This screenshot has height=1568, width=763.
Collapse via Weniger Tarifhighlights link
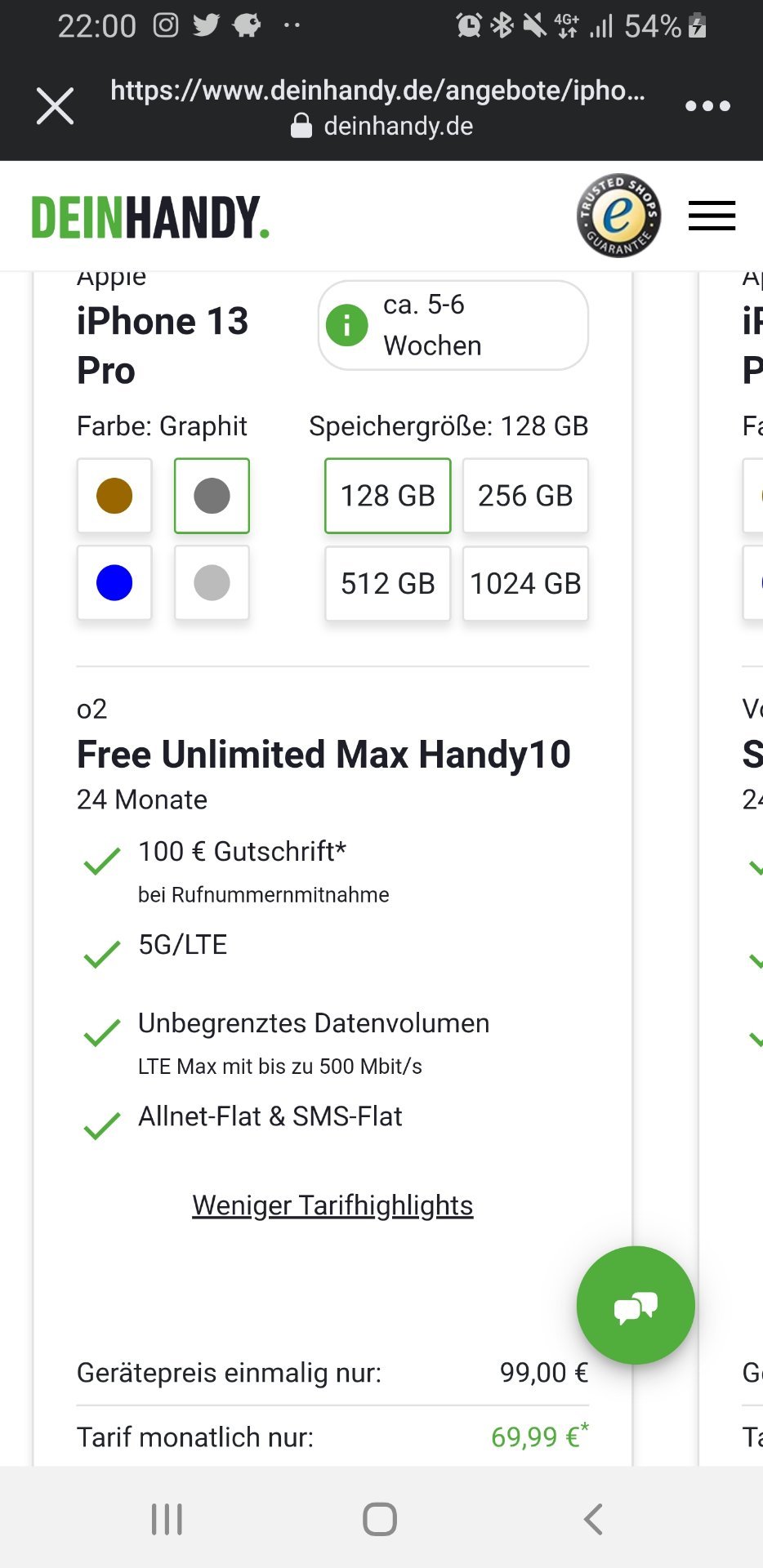click(x=332, y=1205)
